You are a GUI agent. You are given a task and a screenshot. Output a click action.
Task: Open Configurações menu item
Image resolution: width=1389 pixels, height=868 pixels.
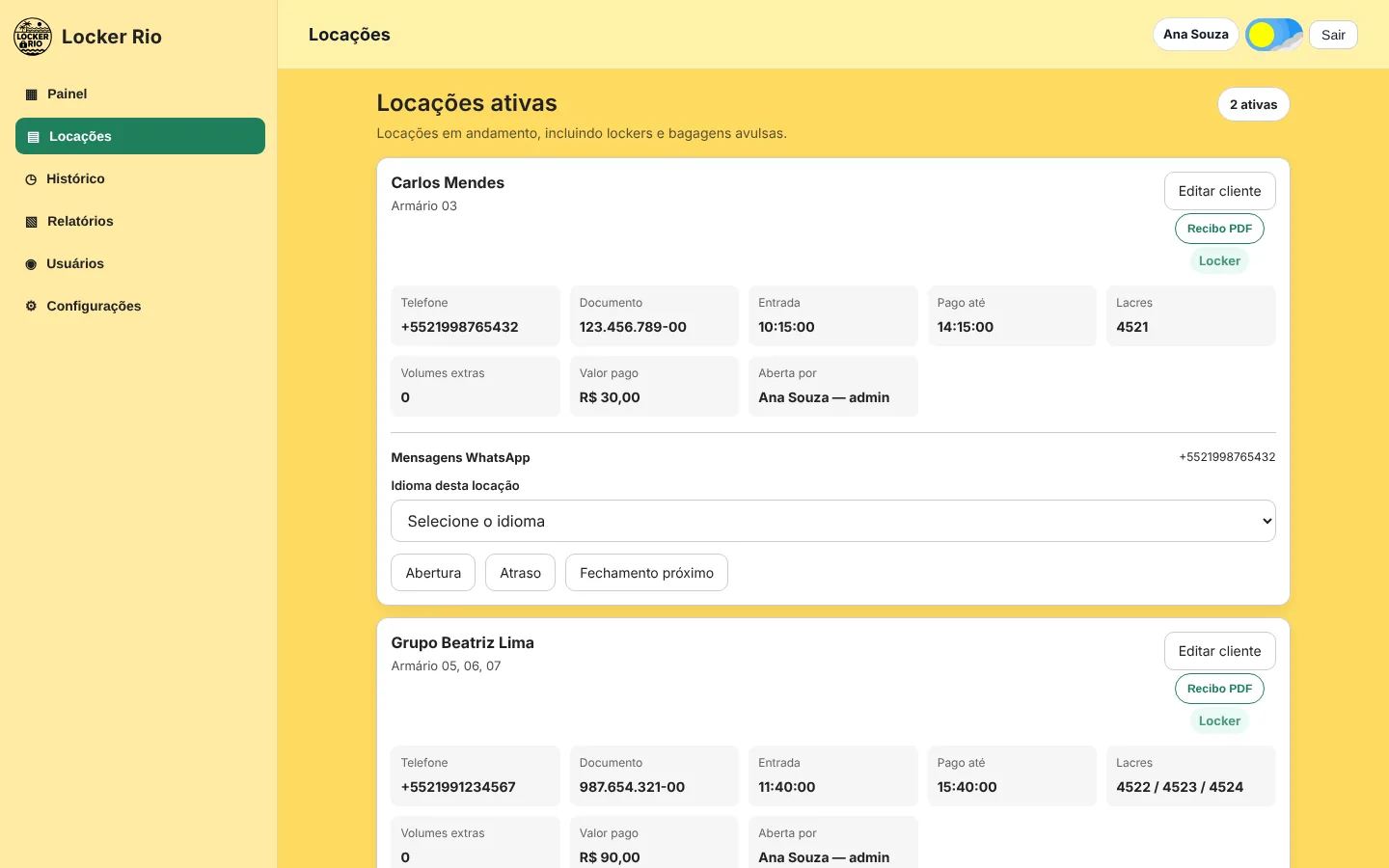140,306
